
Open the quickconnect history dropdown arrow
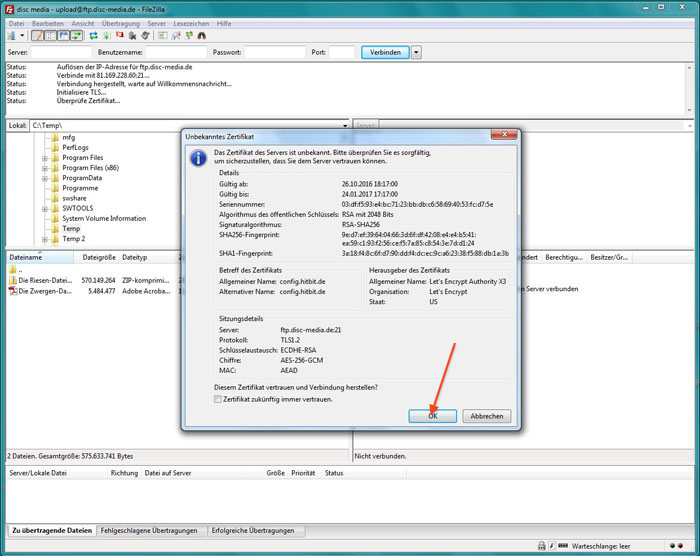[416, 52]
